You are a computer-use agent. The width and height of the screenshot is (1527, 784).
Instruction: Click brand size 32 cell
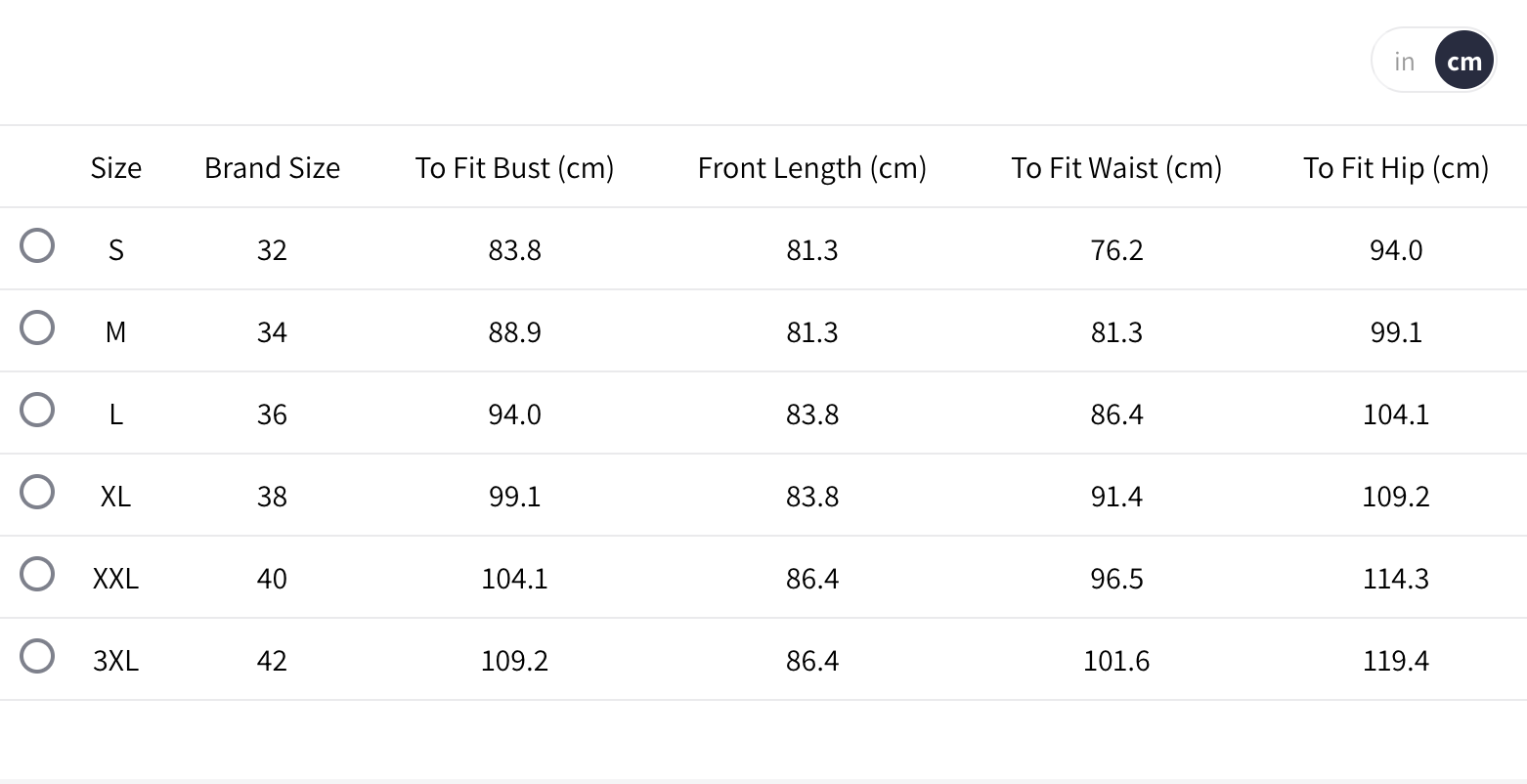[272, 250]
